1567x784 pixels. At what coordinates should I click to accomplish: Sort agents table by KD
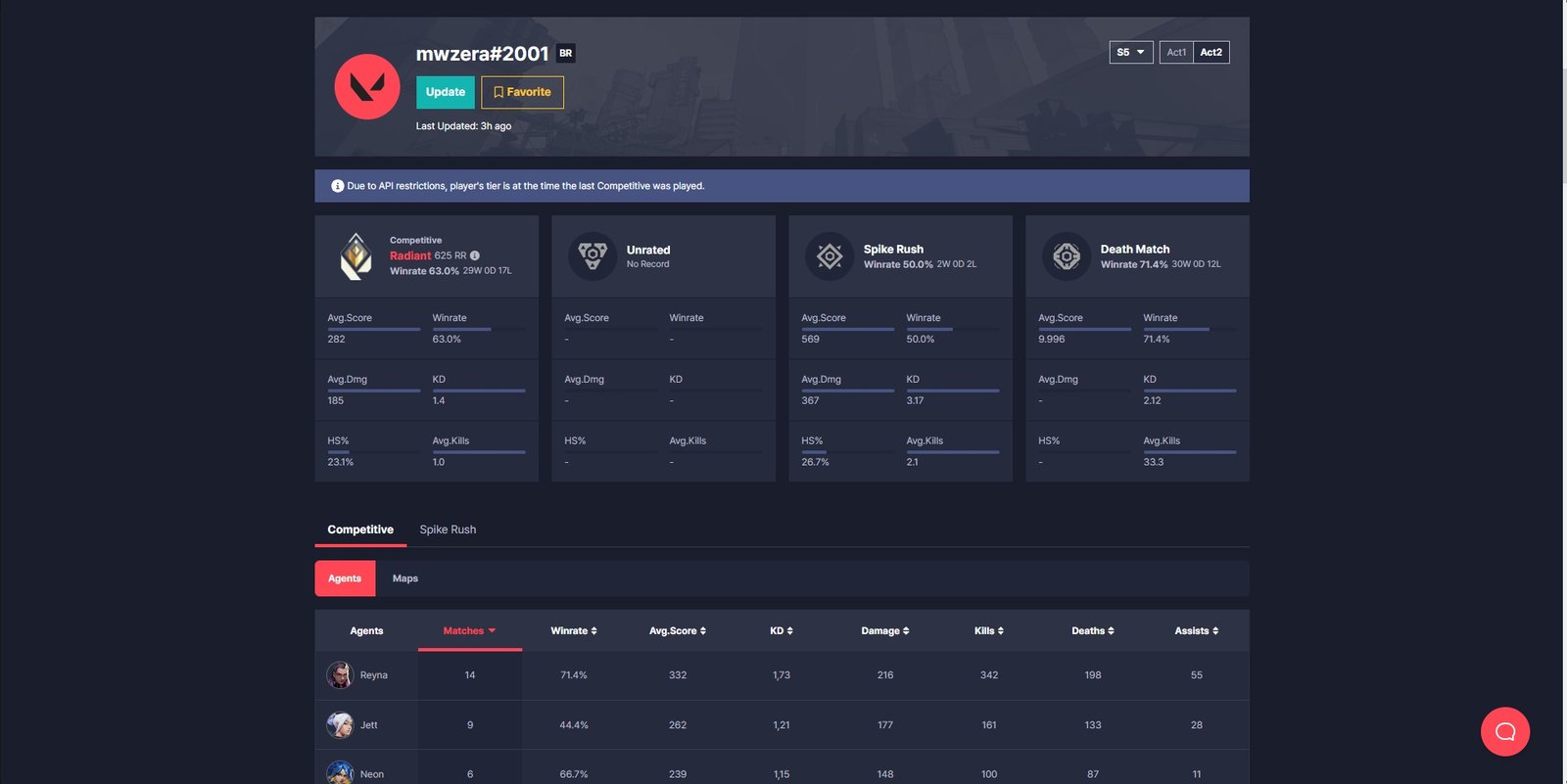pos(782,631)
